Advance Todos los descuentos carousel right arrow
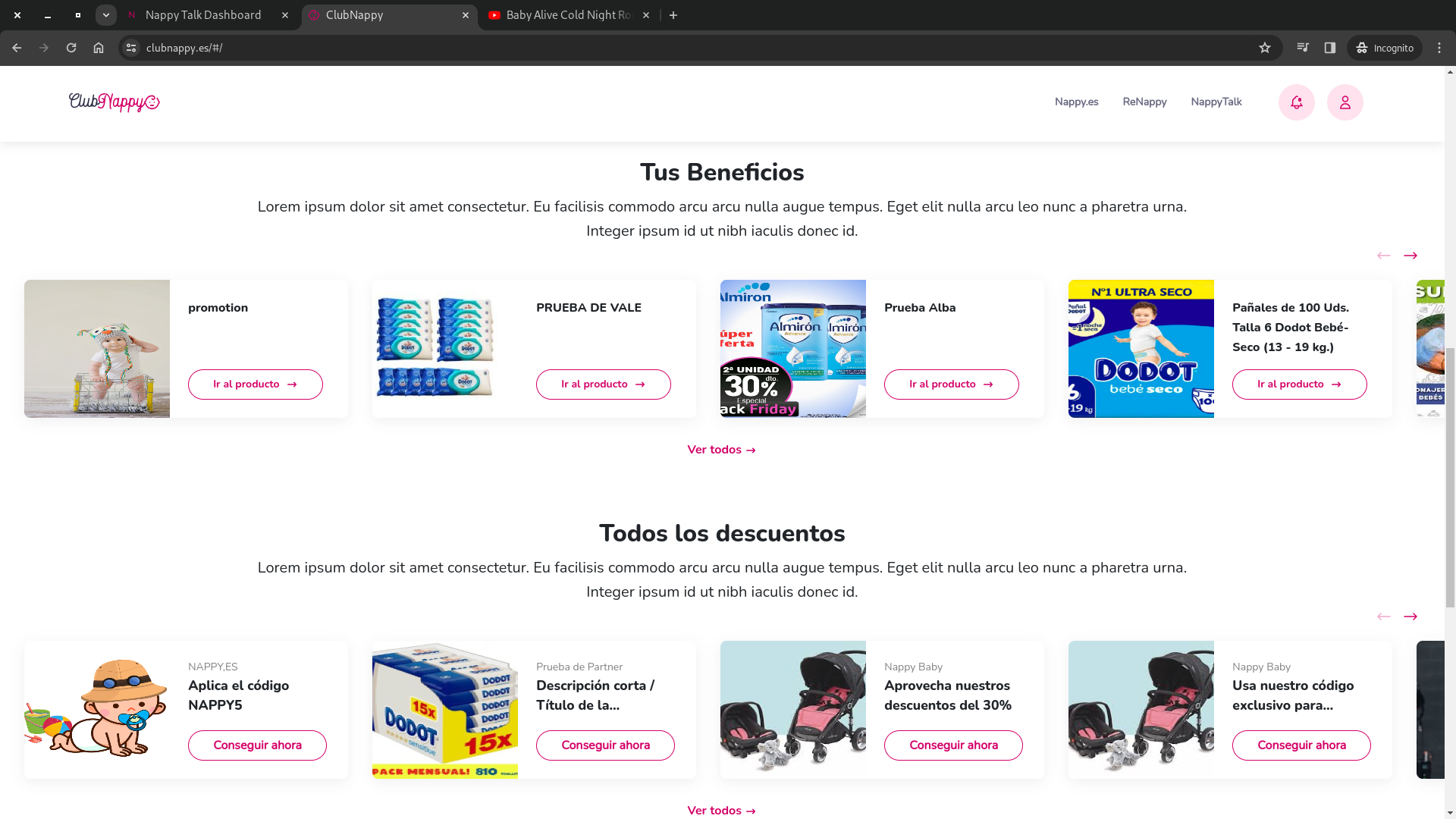This screenshot has width=1456, height=819. (1410, 617)
